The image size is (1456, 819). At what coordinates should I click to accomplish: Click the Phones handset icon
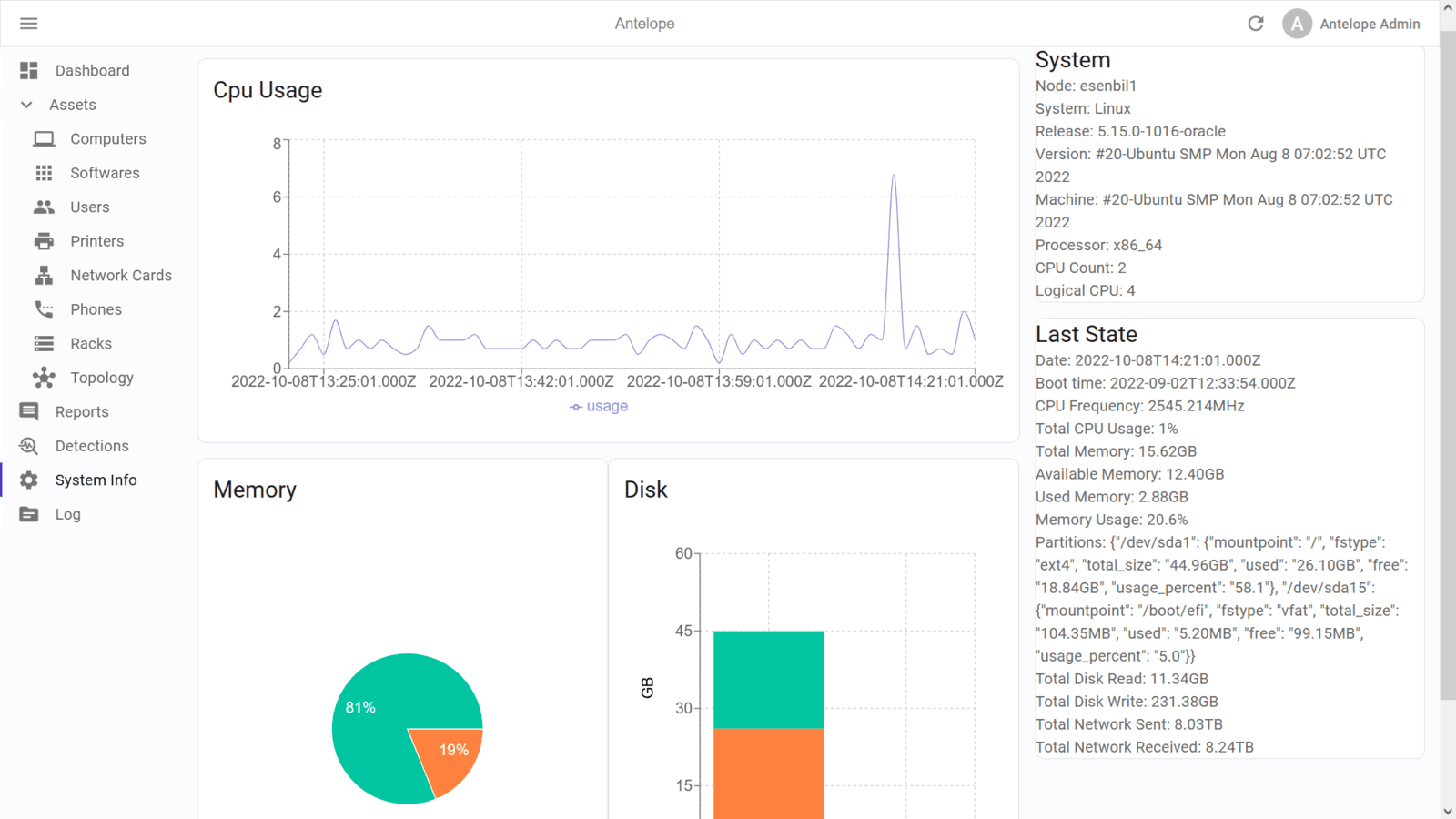44,309
